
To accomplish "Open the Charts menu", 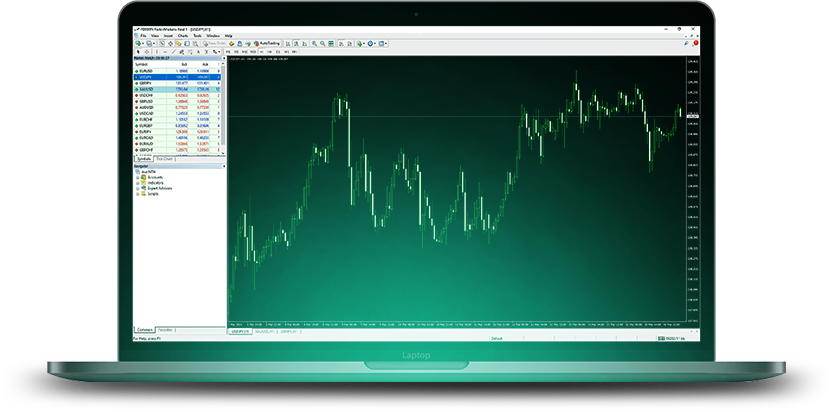I will coord(183,36).
